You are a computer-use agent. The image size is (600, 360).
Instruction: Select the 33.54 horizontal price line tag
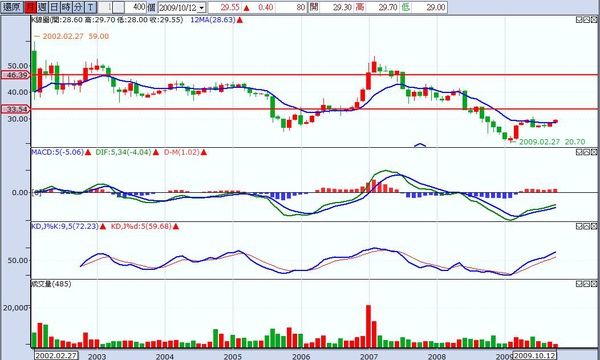click(x=16, y=109)
